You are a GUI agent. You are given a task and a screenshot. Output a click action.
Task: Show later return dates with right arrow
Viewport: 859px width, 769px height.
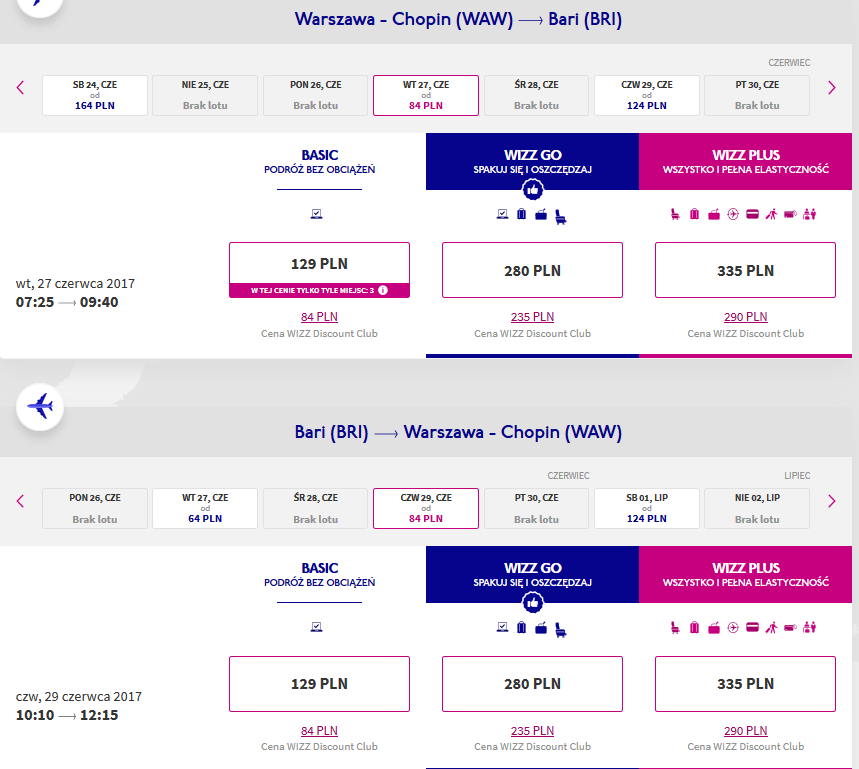tap(832, 501)
